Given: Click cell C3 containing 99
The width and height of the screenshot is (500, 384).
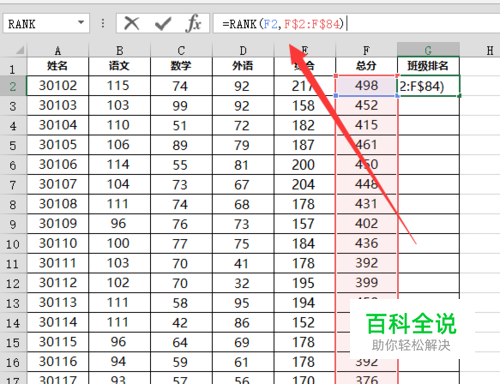Looking at the screenshot, I should [181, 106].
